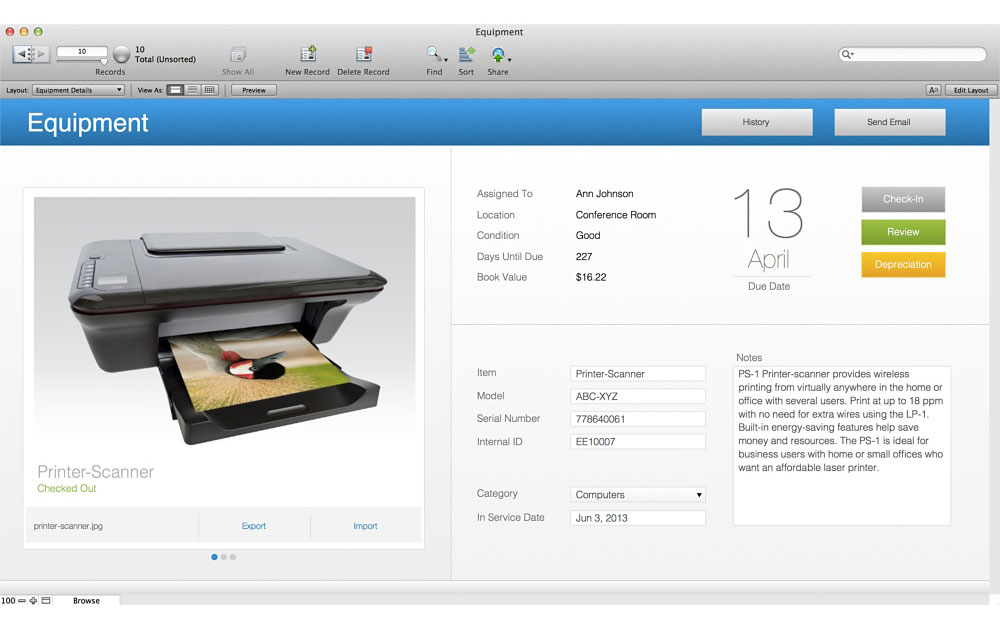Toggle the status toolbar icon at bottom

(46, 601)
